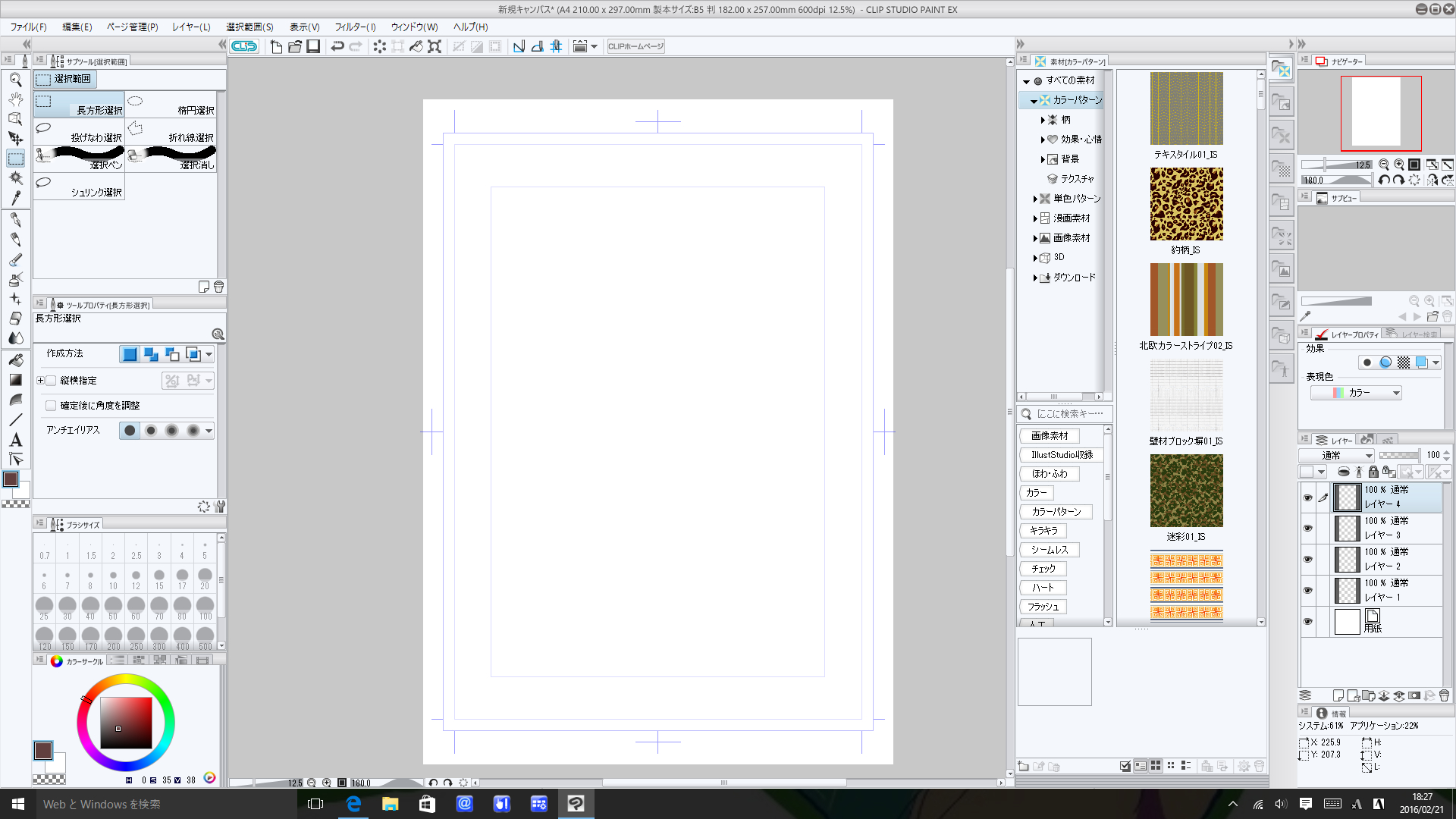Select the 豹柄_IS leopard pattern thumbnail

[1186, 205]
